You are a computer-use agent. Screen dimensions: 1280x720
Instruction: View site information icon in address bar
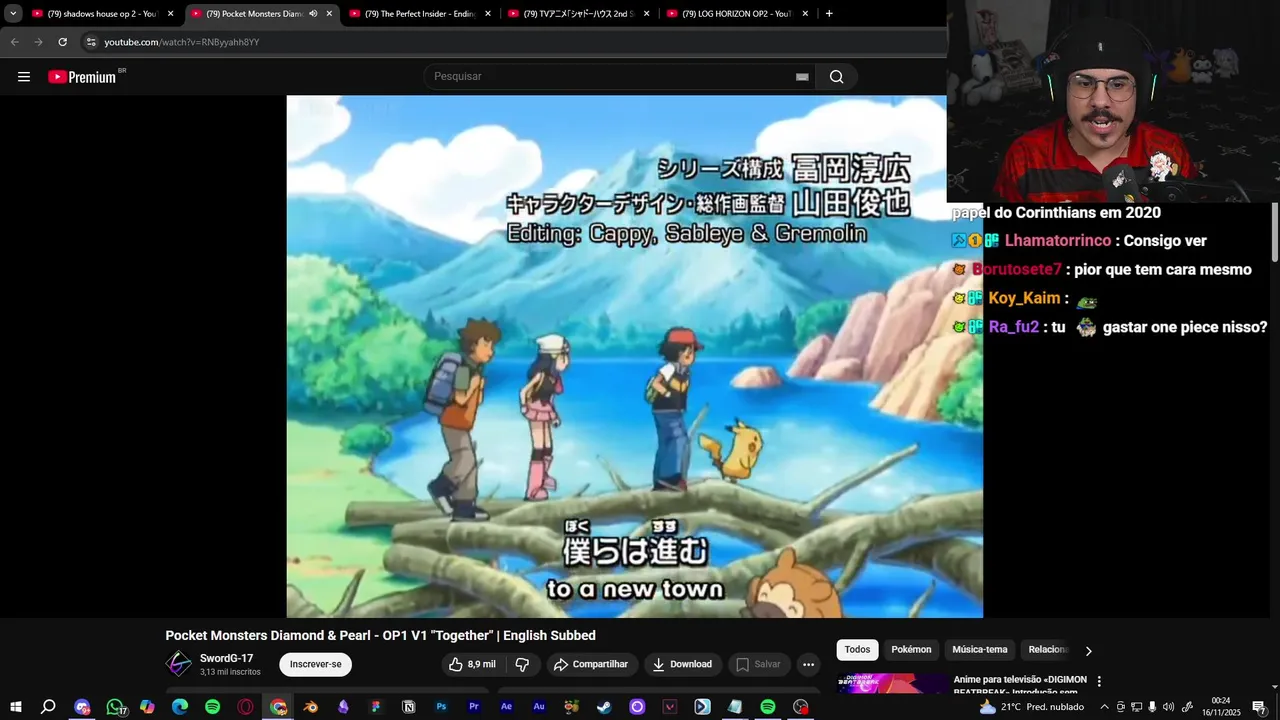(91, 42)
